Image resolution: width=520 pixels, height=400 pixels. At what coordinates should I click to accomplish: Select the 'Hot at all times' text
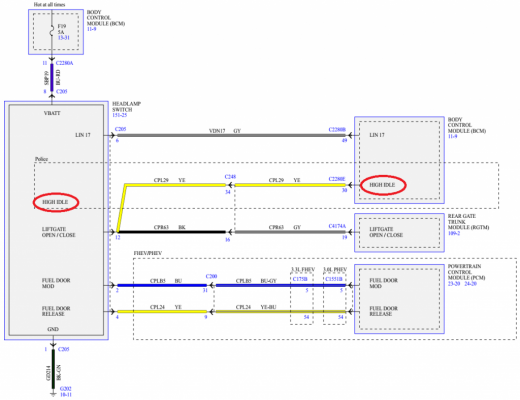coord(49,5)
